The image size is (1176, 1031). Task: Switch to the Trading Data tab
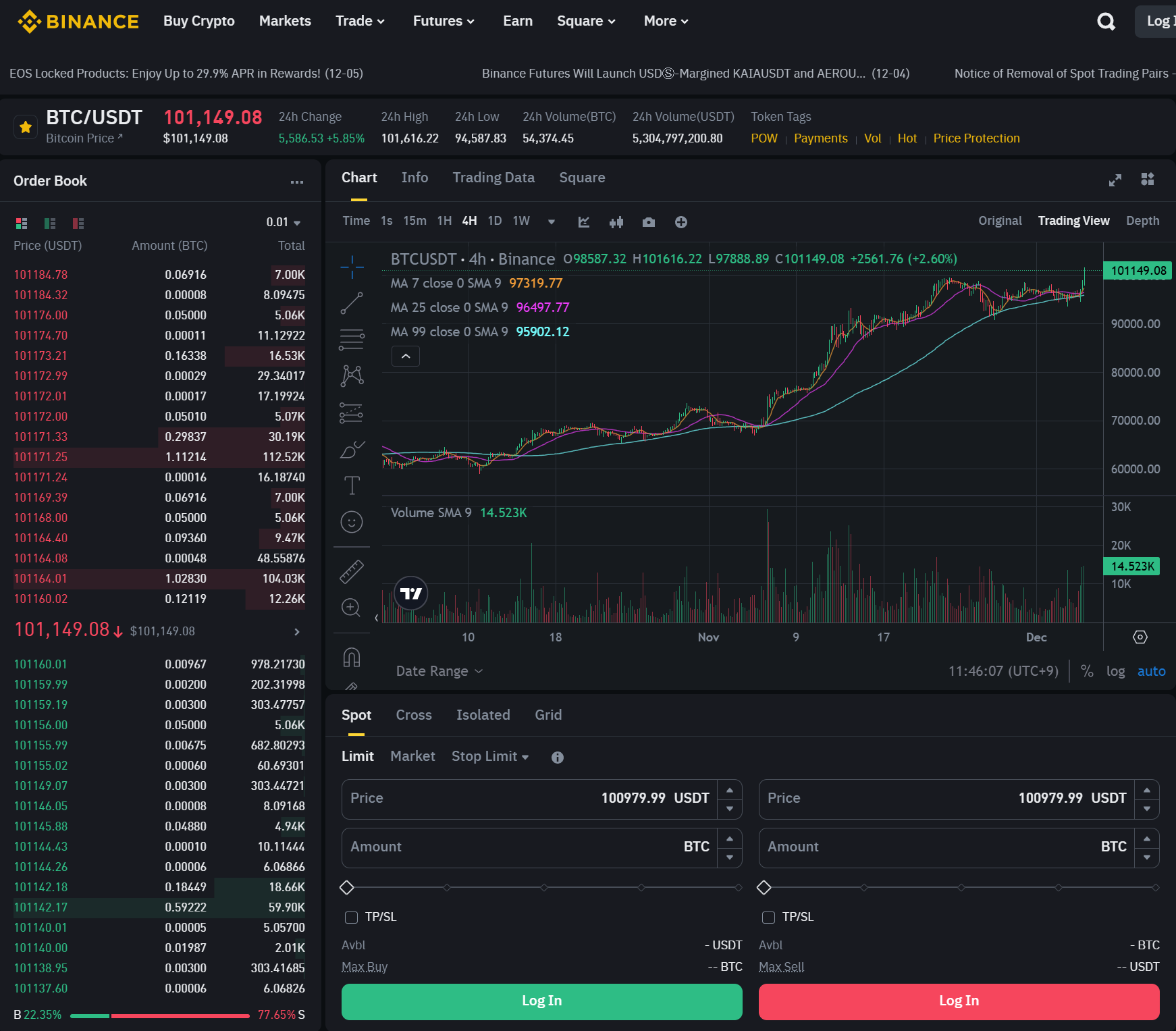point(493,178)
